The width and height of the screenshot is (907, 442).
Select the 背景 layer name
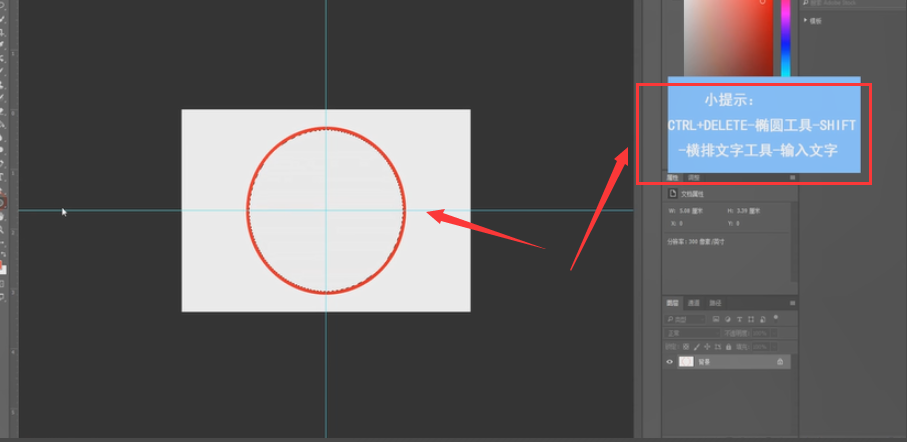[703, 362]
